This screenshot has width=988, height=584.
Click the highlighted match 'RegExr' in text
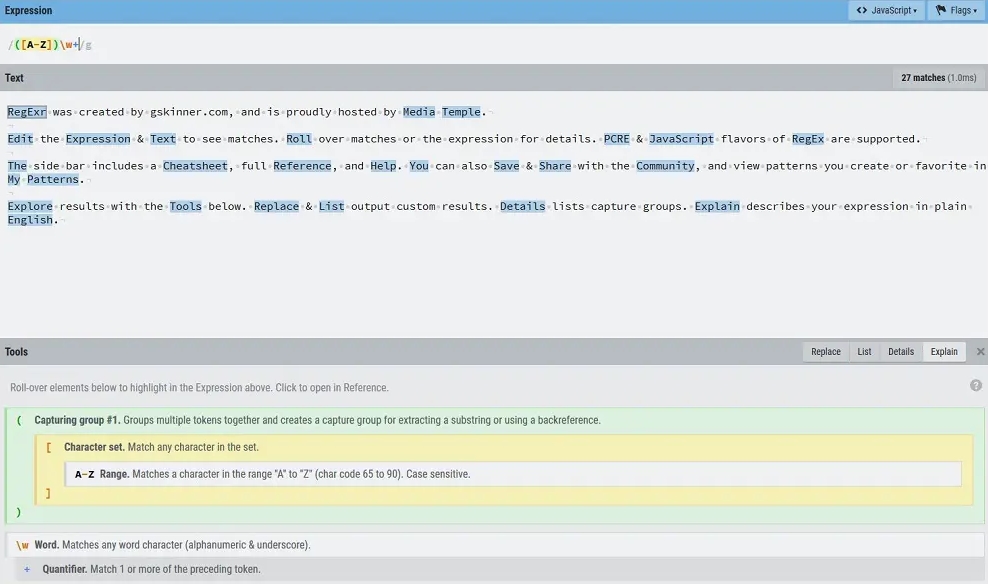click(x=26, y=112)
